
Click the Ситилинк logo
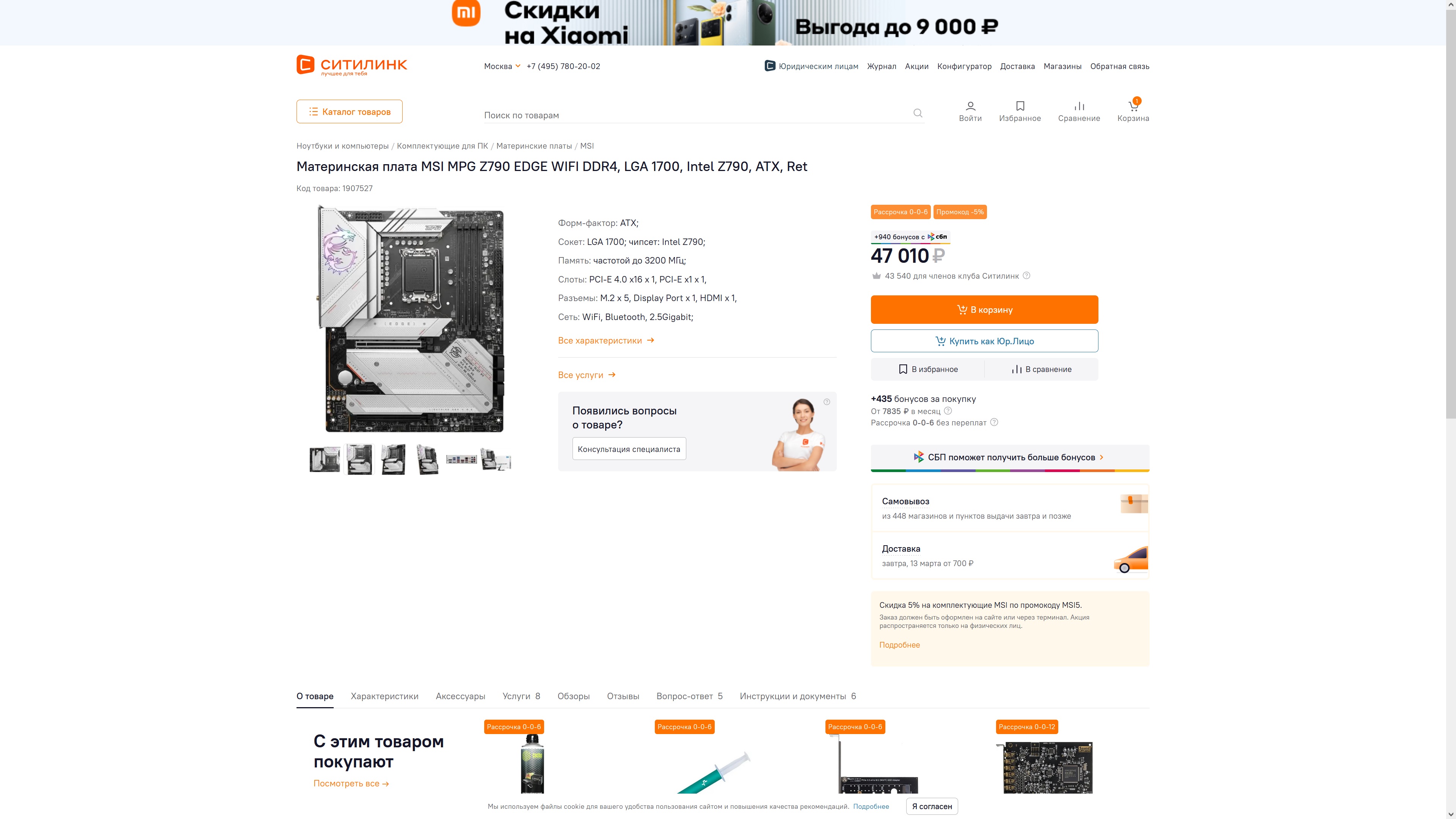(x=351, y=66)
